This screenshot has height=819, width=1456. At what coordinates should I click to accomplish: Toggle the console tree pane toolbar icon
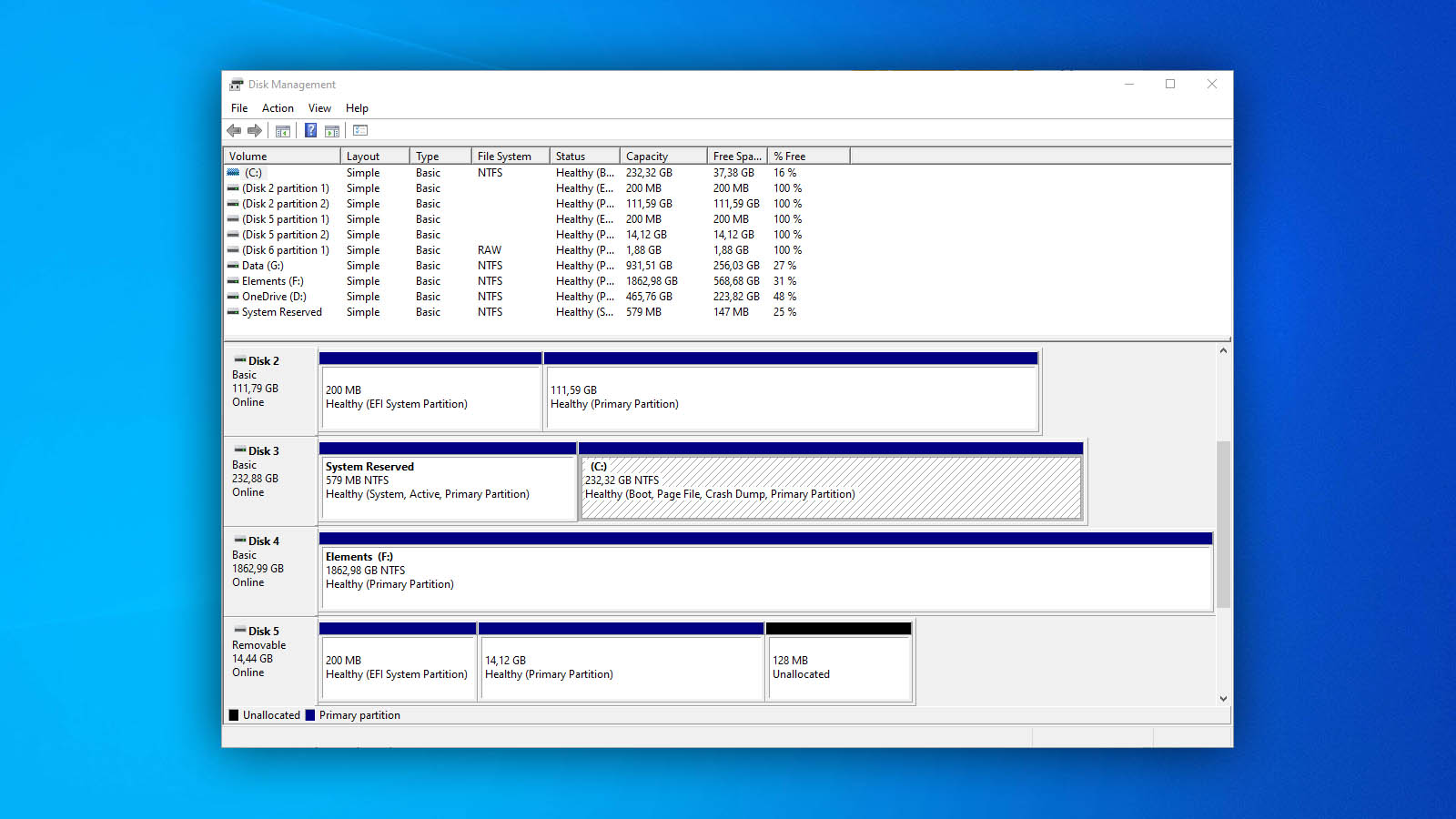point(283,131)
